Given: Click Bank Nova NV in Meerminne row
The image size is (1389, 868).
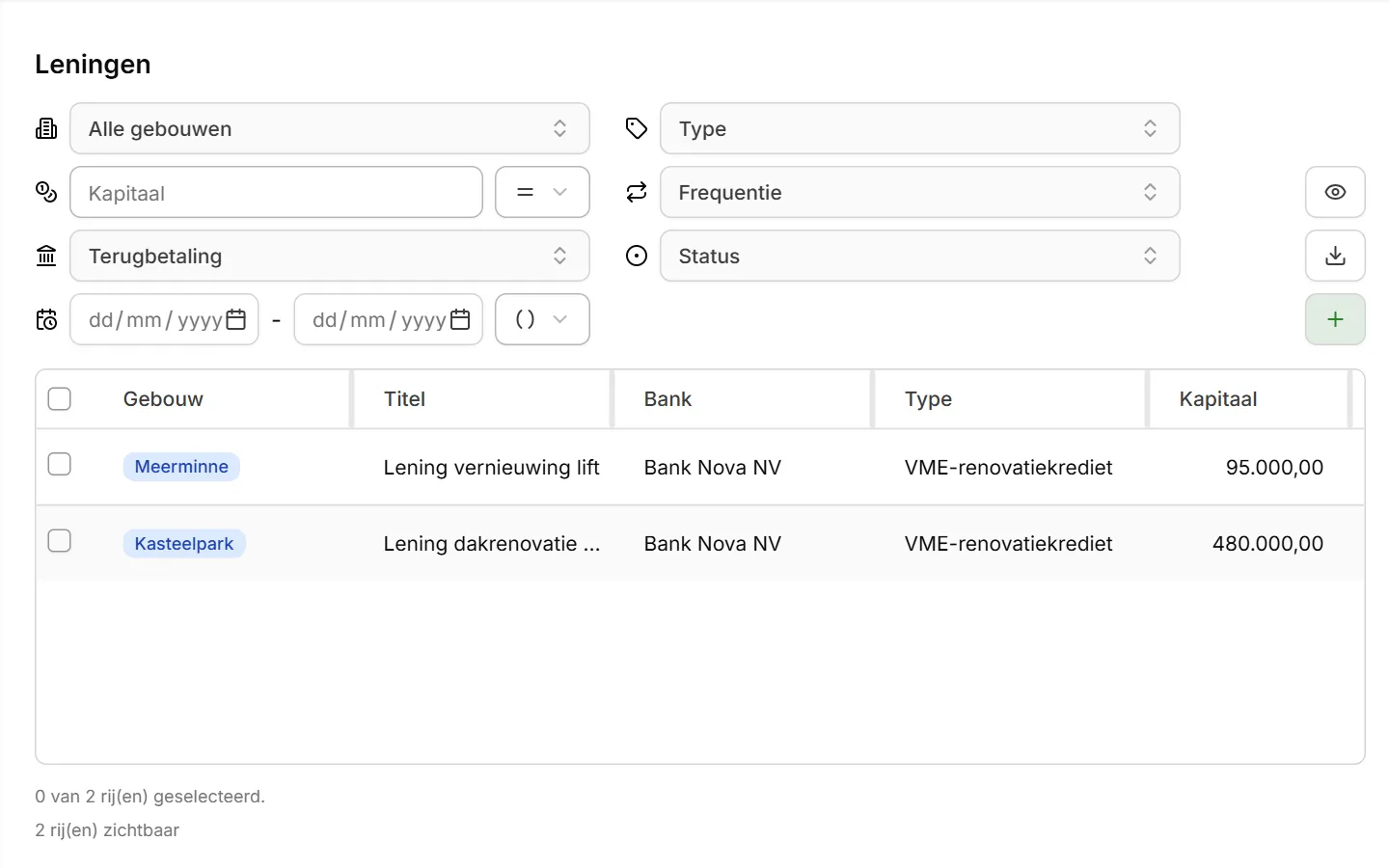Looking at the screenshot, I should [x=713, y=468].
